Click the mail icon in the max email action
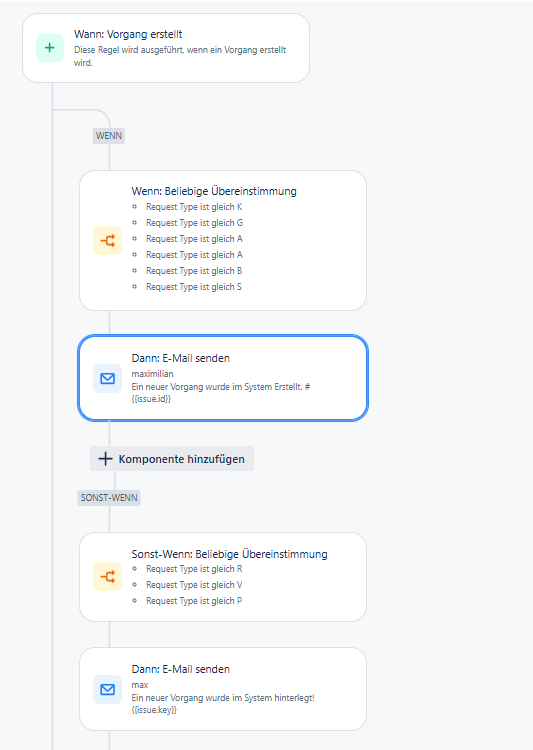 coord(108,689)
